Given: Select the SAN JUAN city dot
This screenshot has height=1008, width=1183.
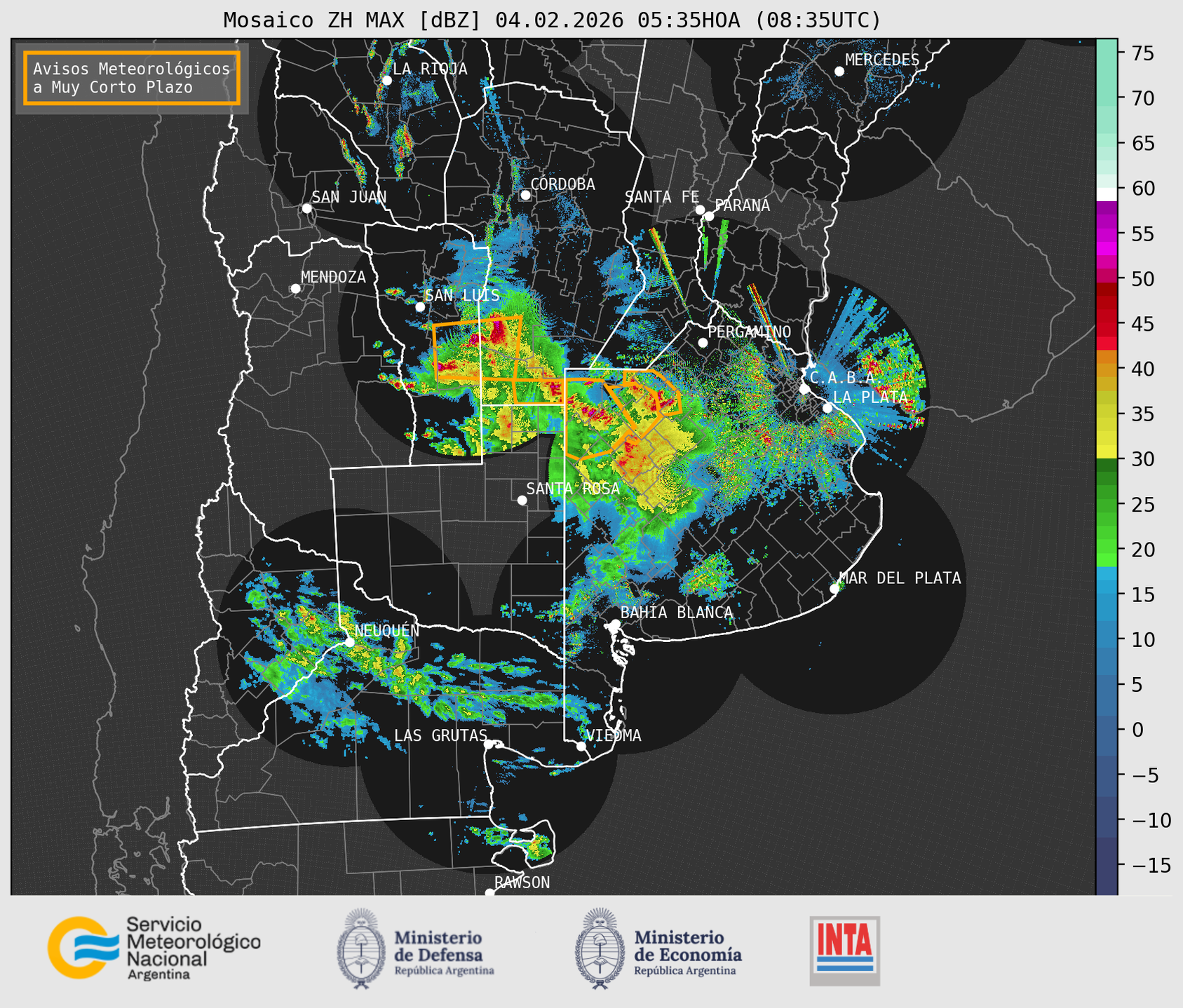Looking at the screenshot, I should pyautogui.click(x=306, y=208).
